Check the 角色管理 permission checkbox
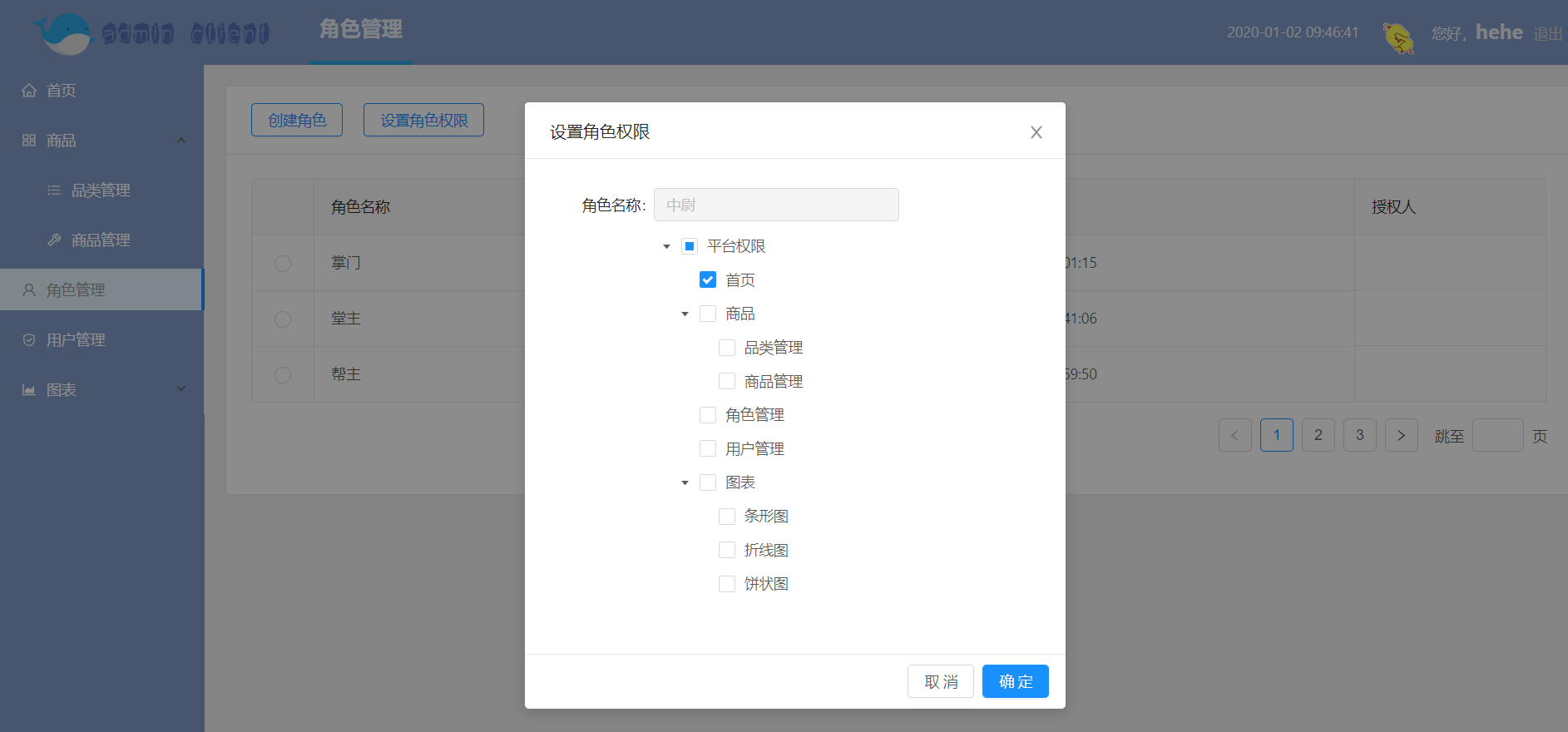This screenshot has height=732, width=1568. coord(708,415)
